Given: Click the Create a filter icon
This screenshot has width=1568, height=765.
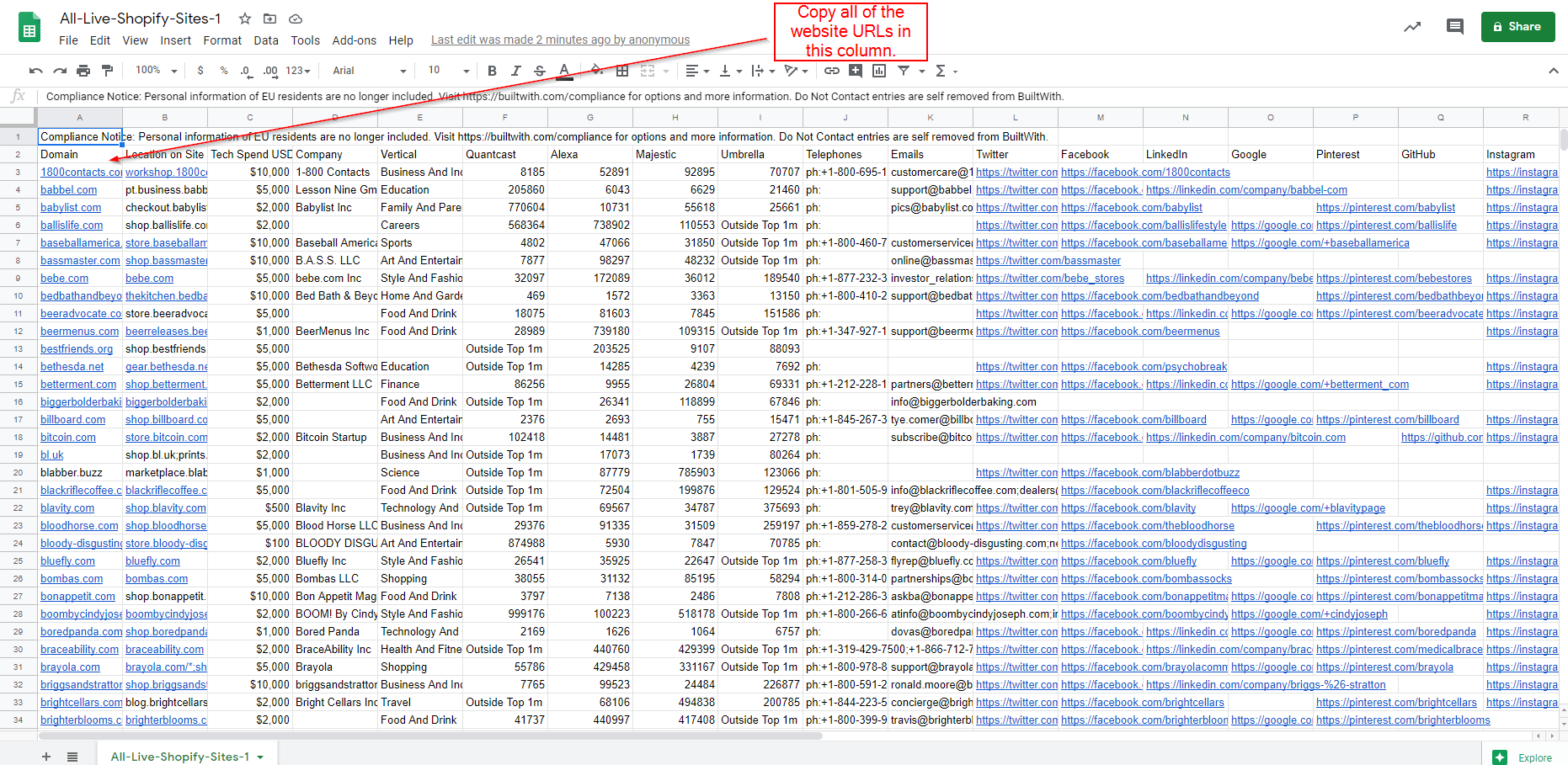Looking at the screenshot, I should coord(904,71).
